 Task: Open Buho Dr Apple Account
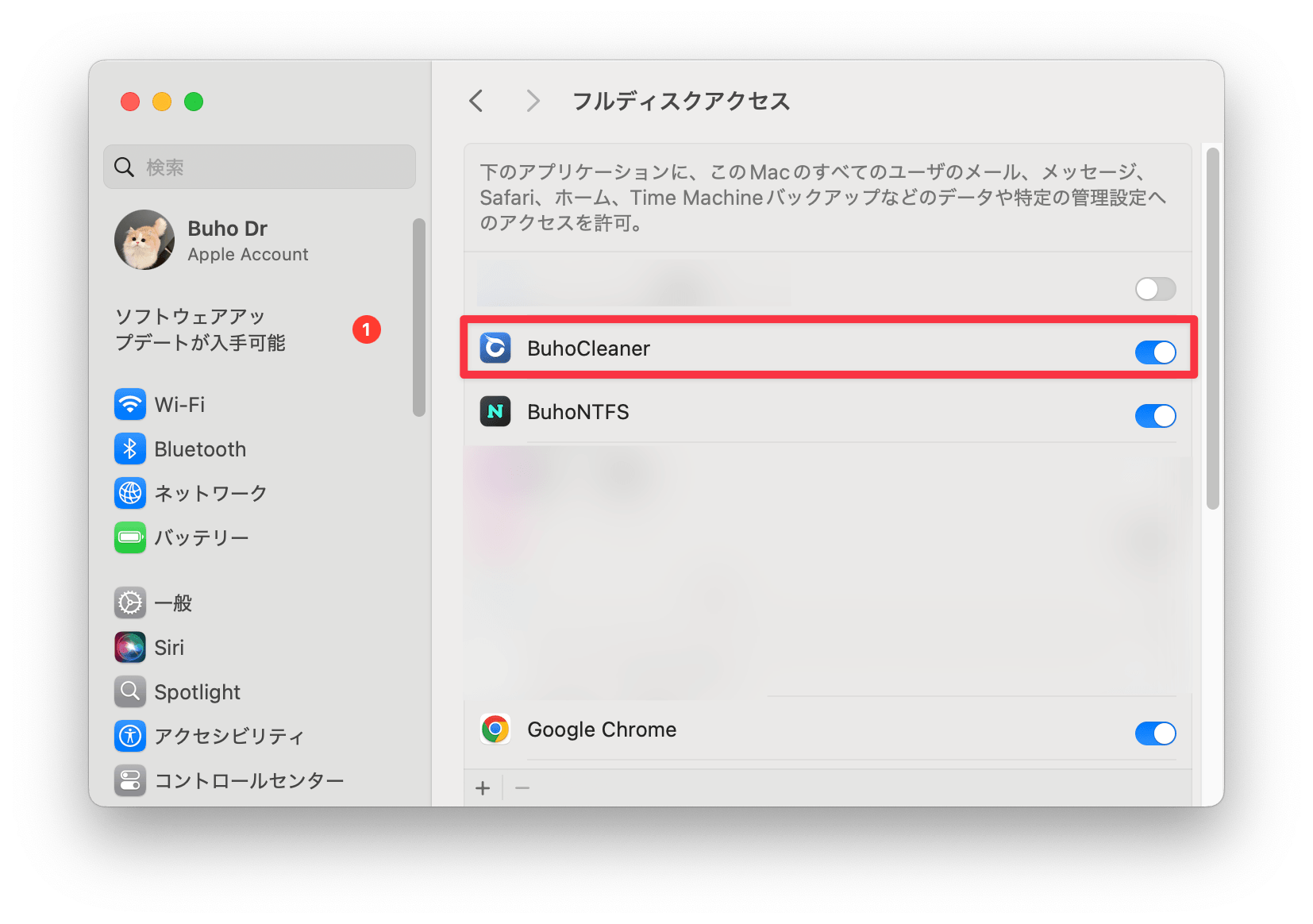click(x=212, y=240)
